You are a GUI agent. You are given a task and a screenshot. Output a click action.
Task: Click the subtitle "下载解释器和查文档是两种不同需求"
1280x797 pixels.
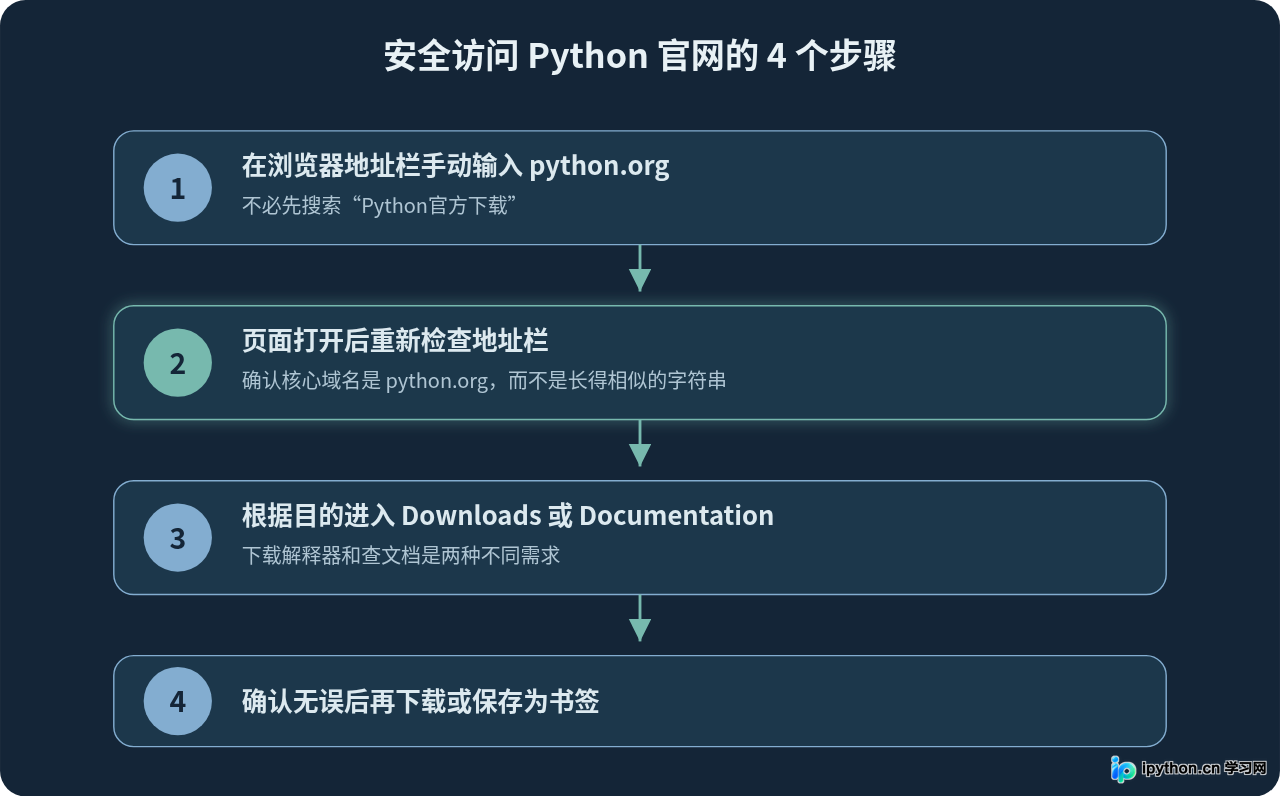(x=401, y=555)
